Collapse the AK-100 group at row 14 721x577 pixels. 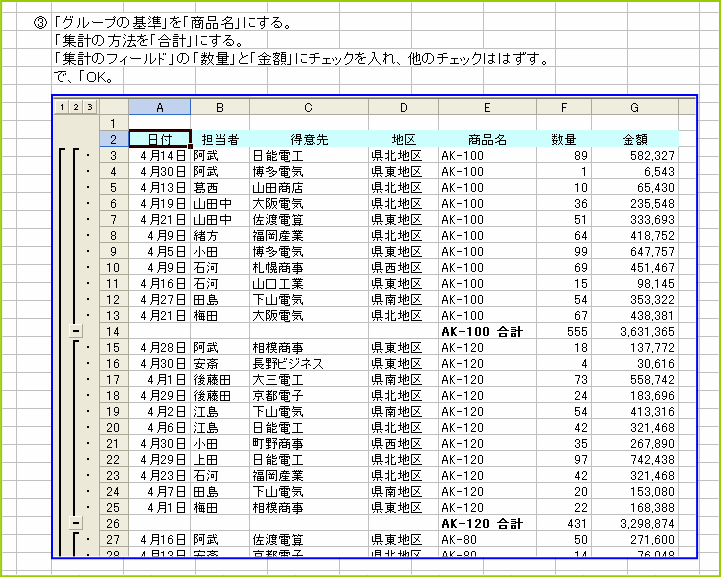tap(76, 331)
